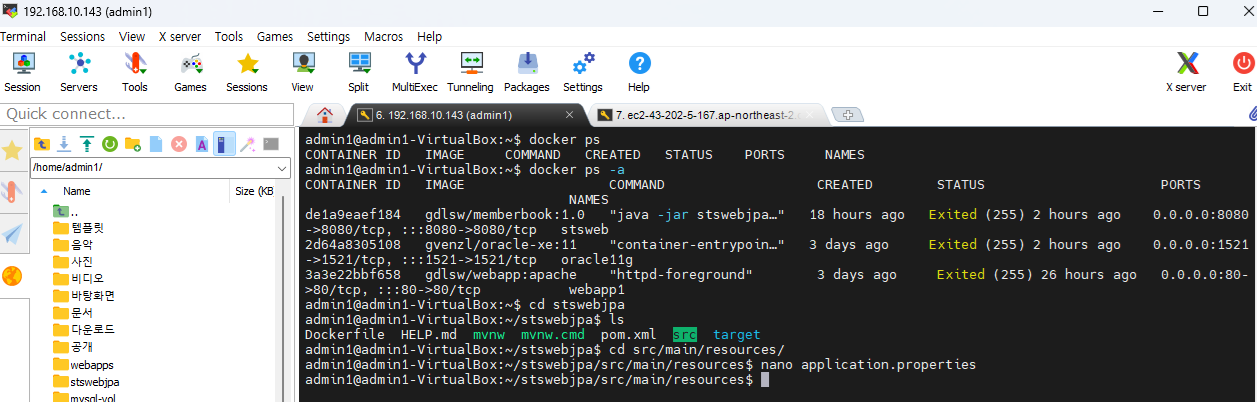Click the purple A text icon in SFTP toolbar
The height and width of the screenshot is (402, 1257).
point(201,144)
